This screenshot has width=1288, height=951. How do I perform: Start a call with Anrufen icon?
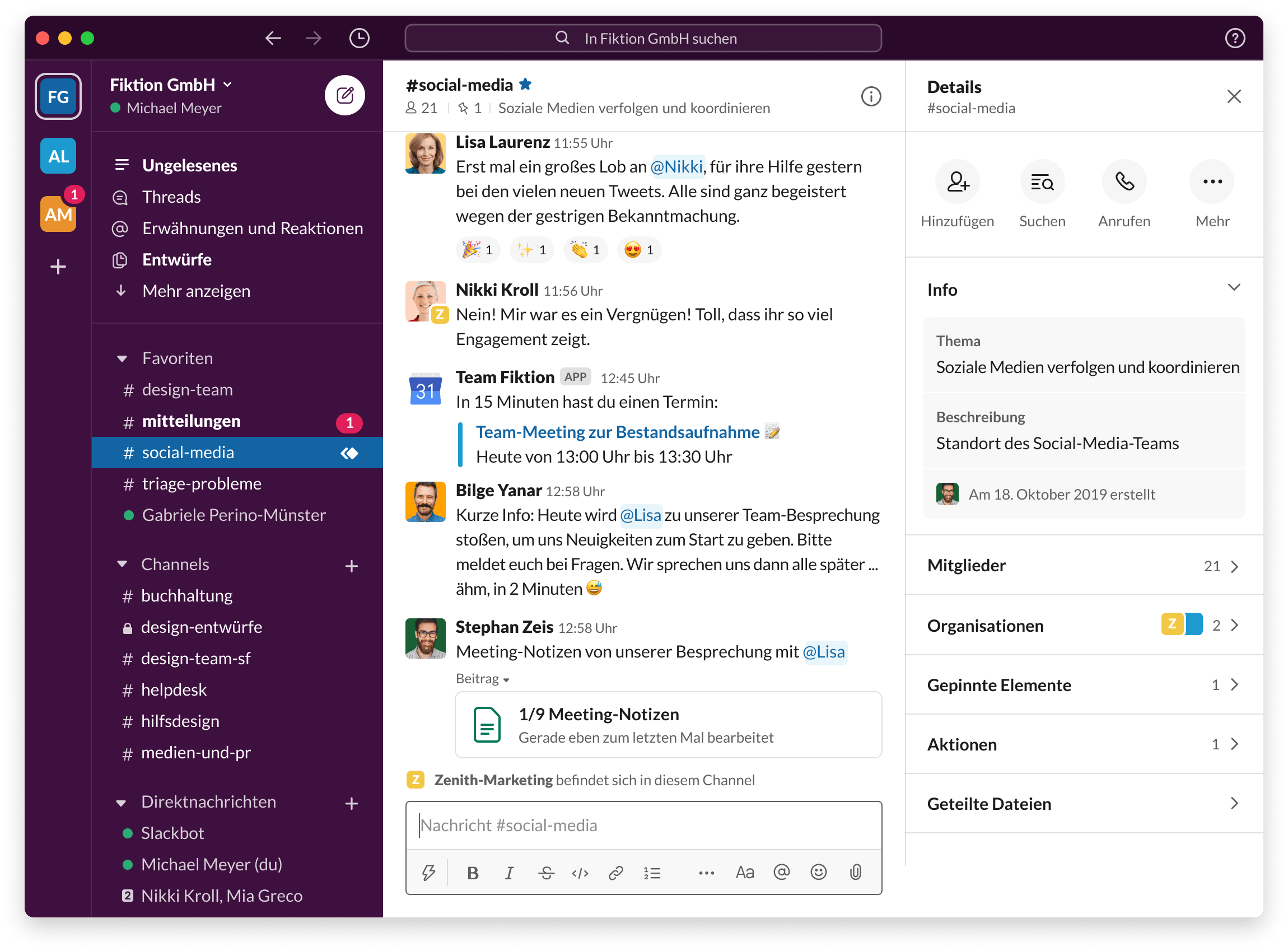tap(1124, 181)
